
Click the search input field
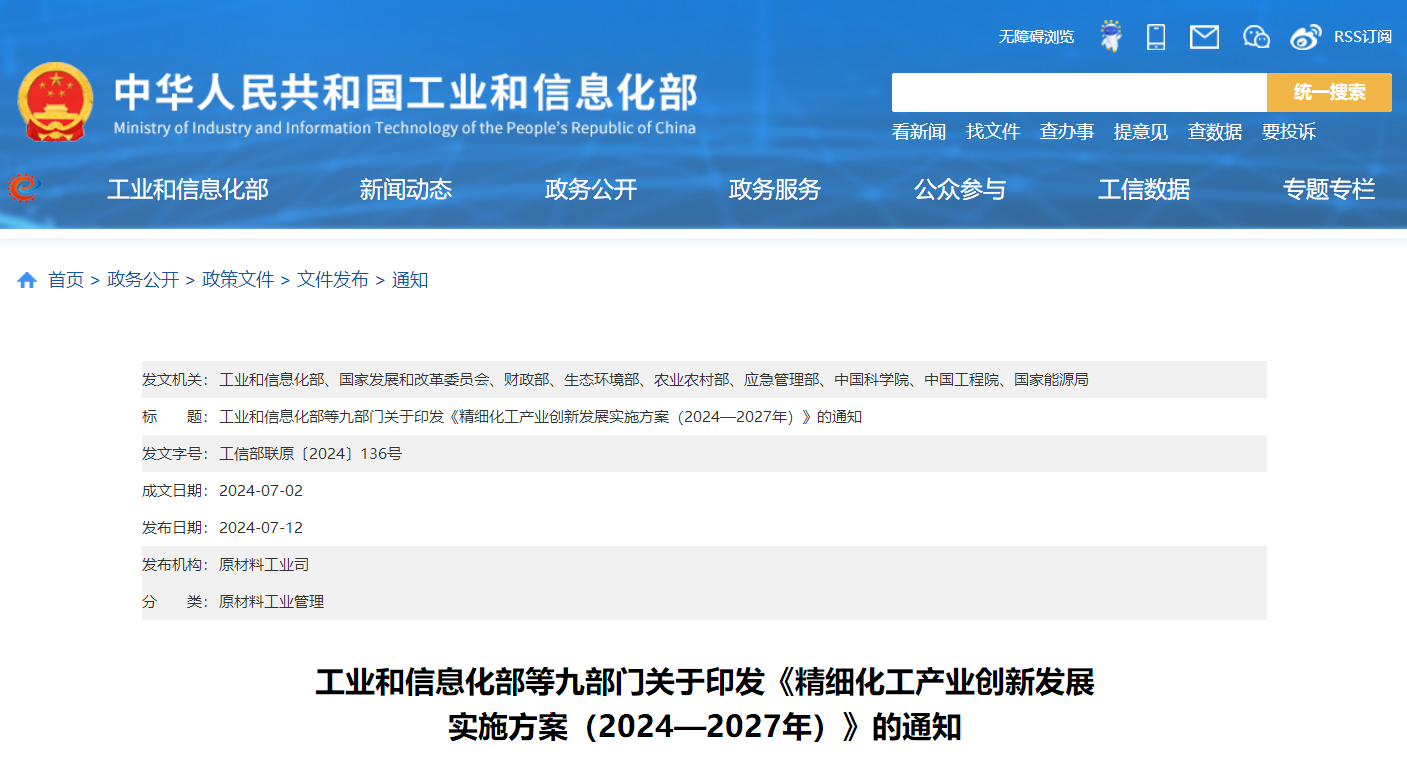point(1079,92)
